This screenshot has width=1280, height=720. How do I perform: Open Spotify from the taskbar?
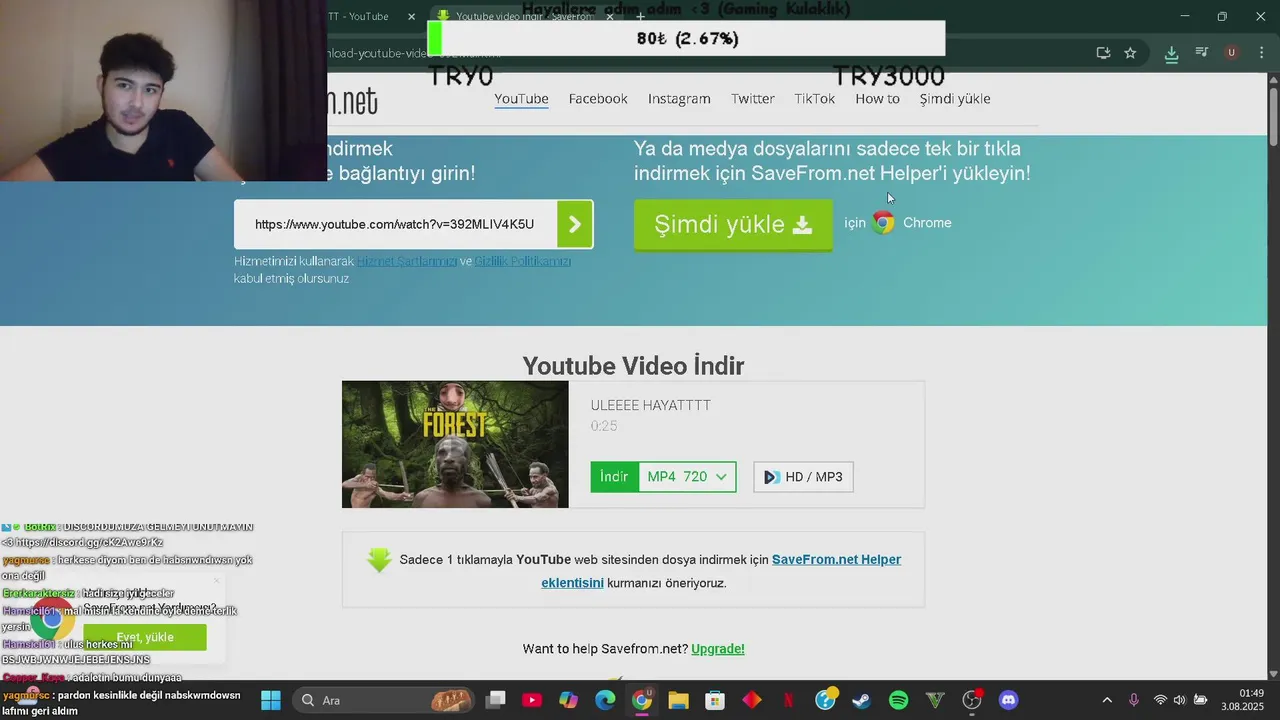(x=898, y=700)
